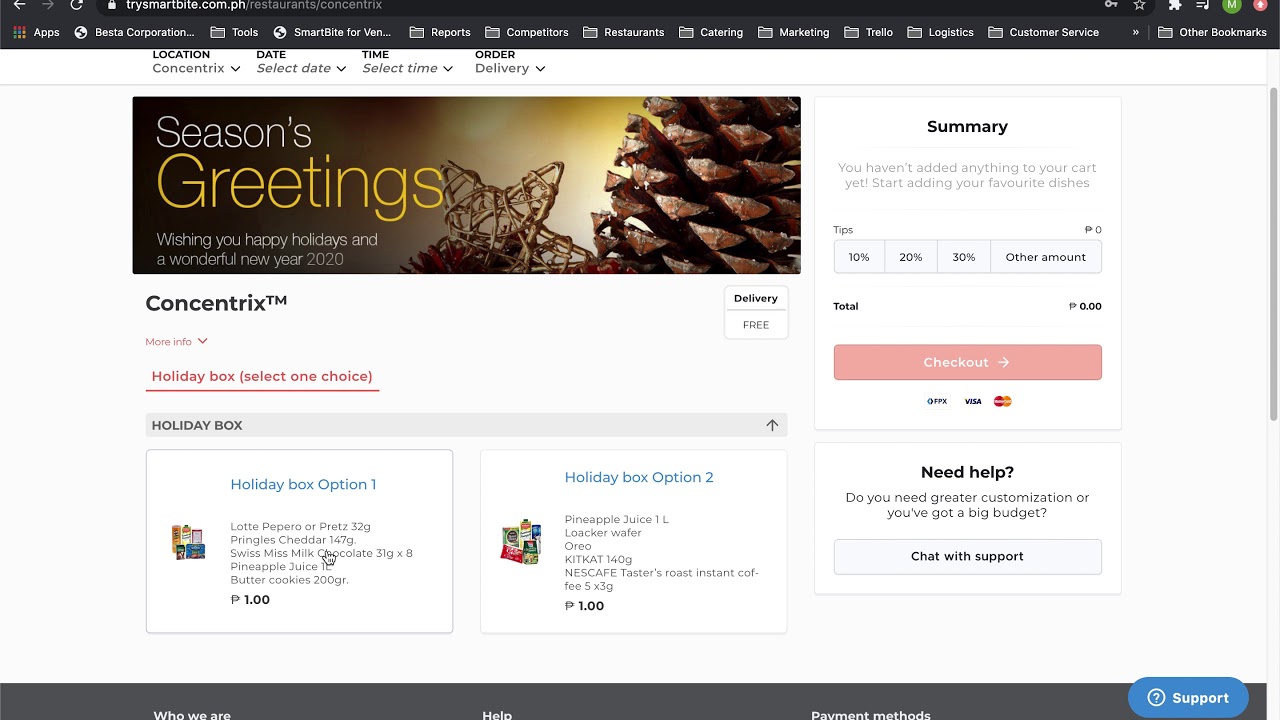This screenshot has width=1280, height=720.
Task: Open the Select date dropdown
Action: [x=301, y=68]
